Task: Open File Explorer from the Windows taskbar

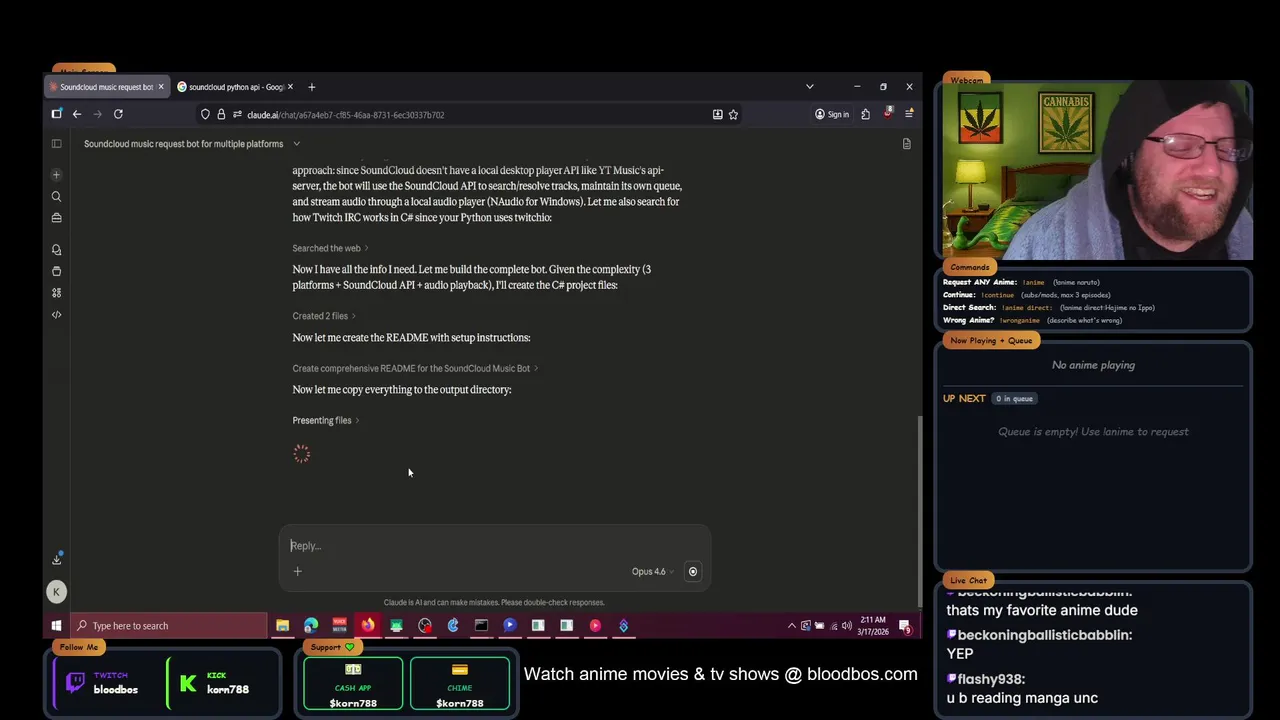Action: 283,626
